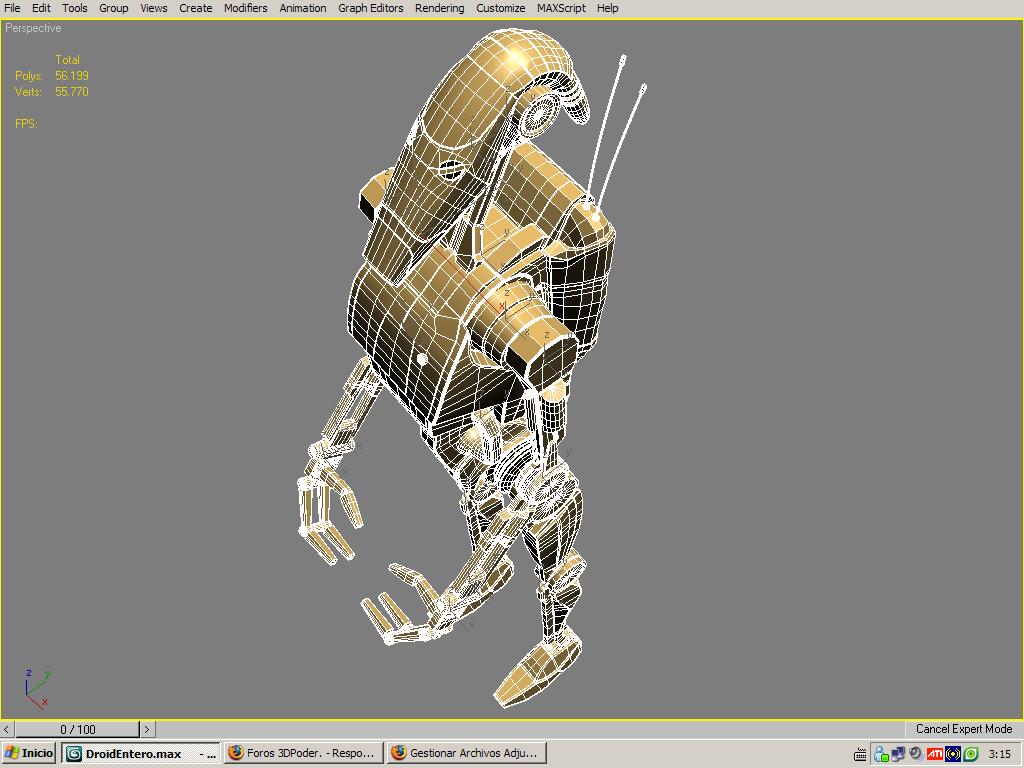Open the Edit menu

(x=41, y=8)
